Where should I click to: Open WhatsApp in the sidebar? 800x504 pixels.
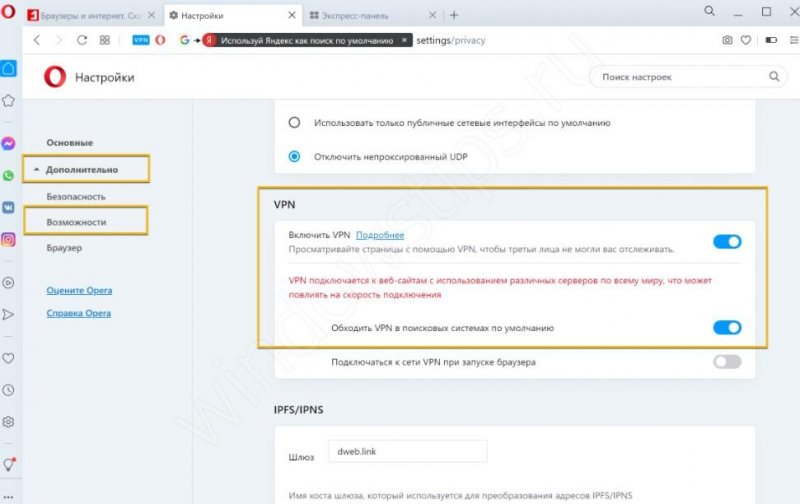pos(8,175)
